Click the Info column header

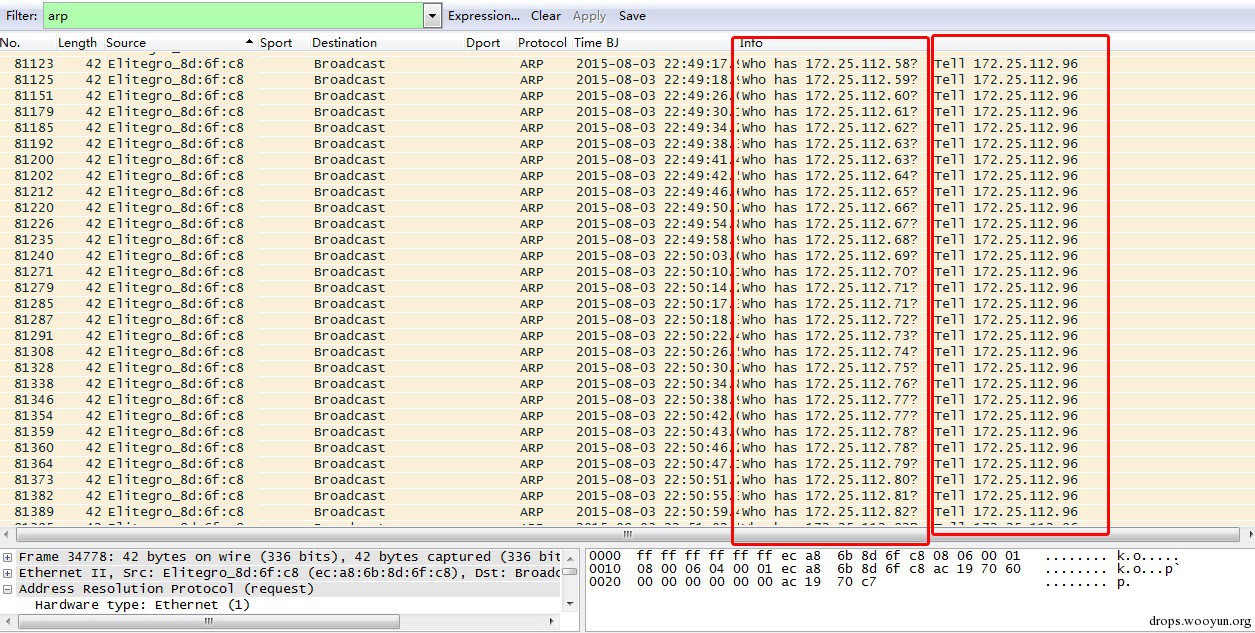[751, 43]
